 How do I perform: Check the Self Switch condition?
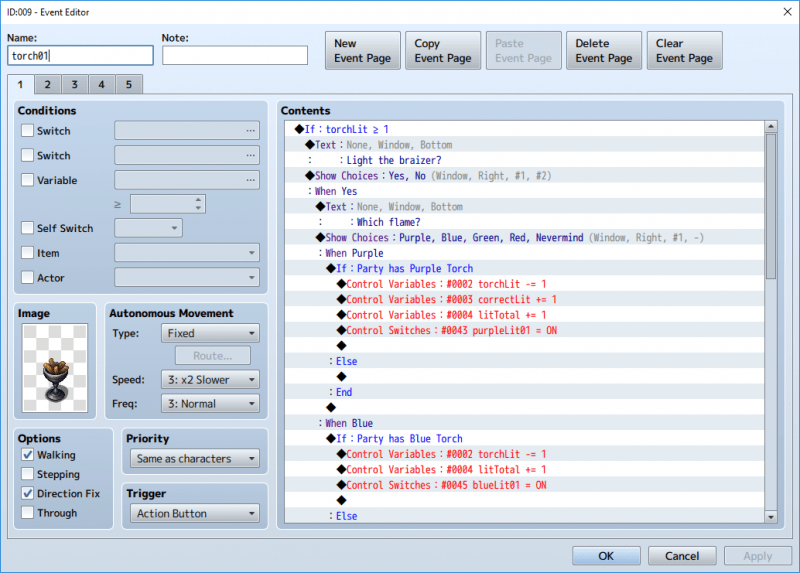coord(28,228)
